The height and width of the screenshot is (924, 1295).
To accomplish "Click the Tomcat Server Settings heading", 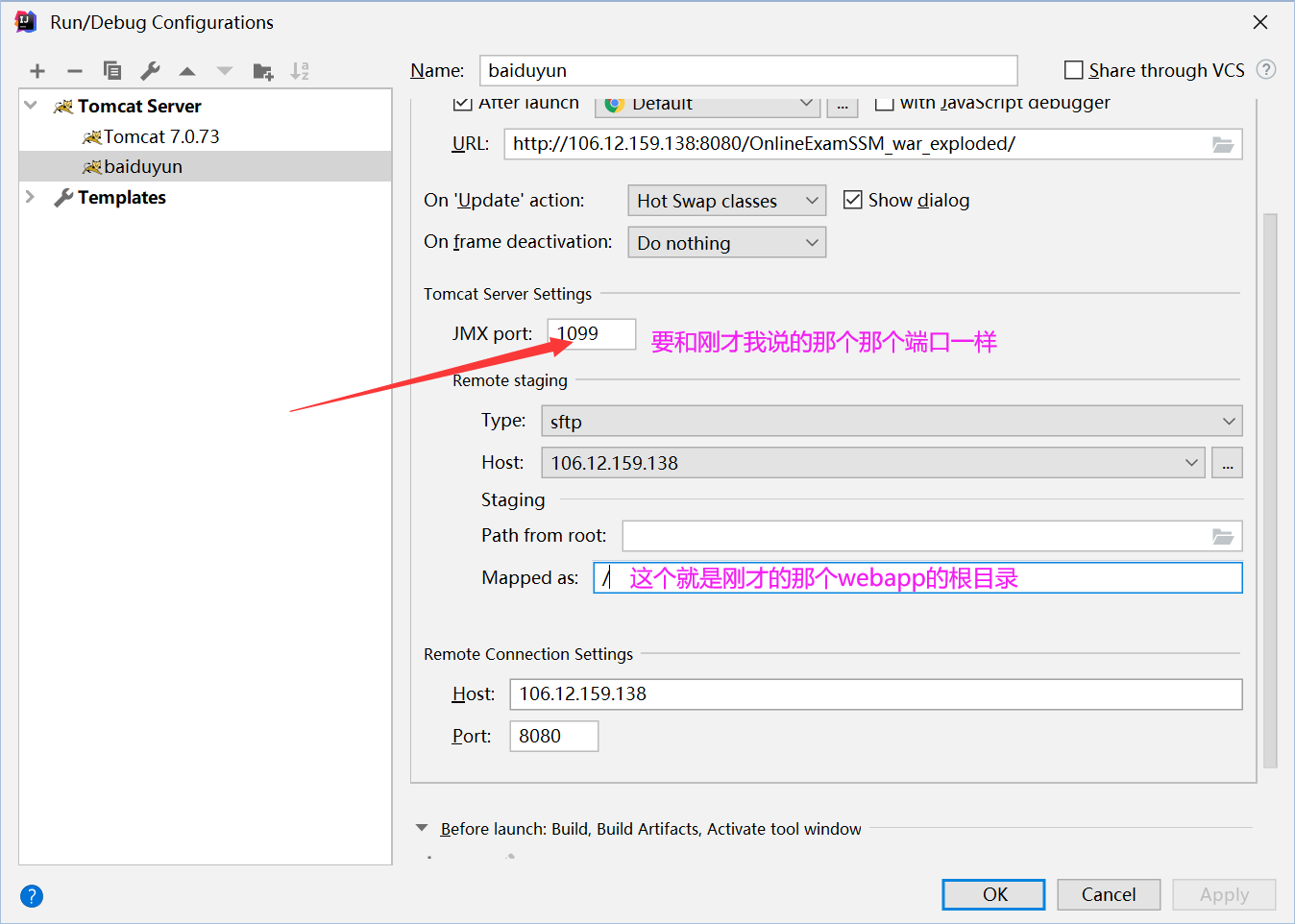I will click(x=507, y=294).
